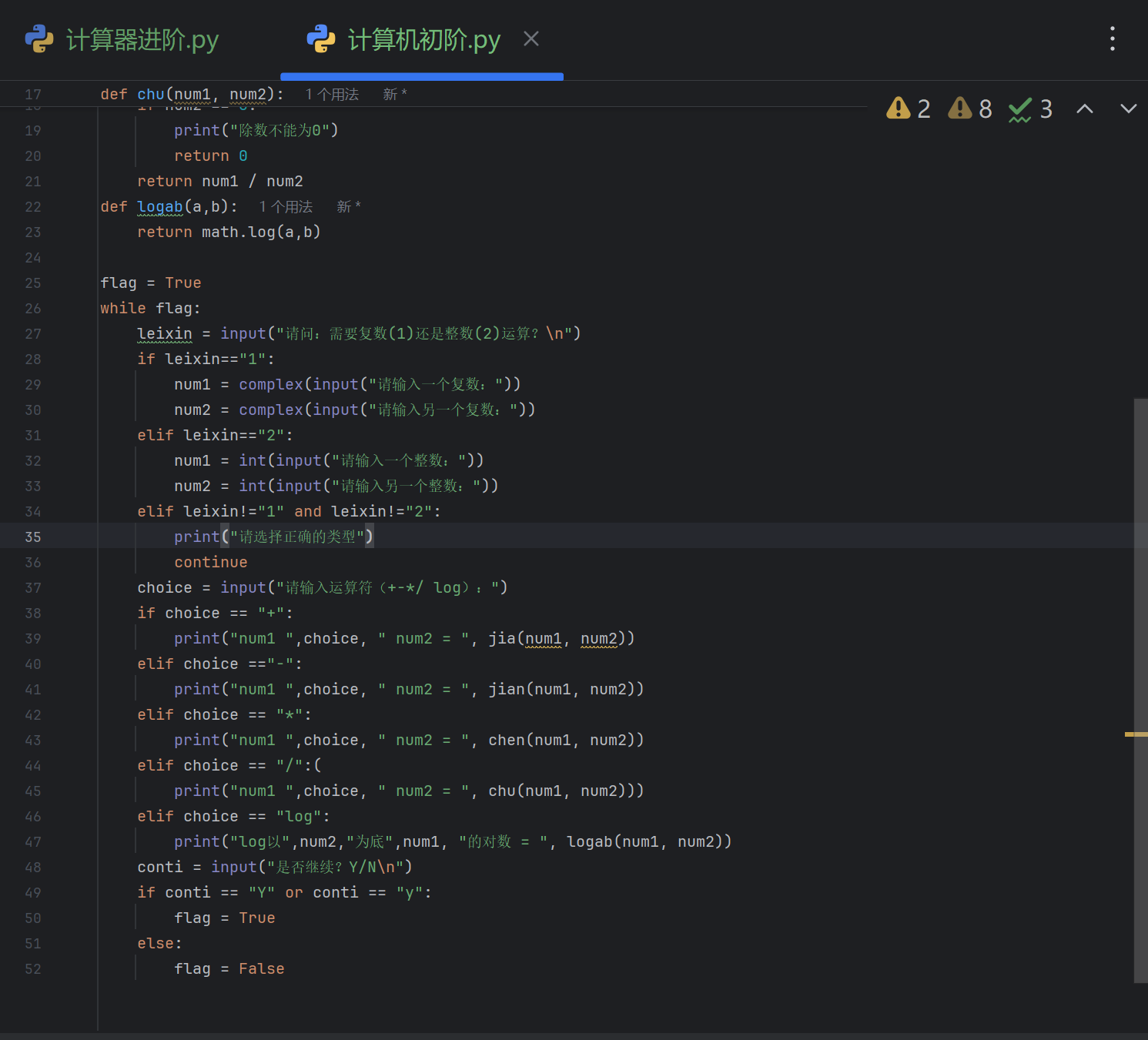Click the 'else:' keyword on line 51

click(159, 943)
